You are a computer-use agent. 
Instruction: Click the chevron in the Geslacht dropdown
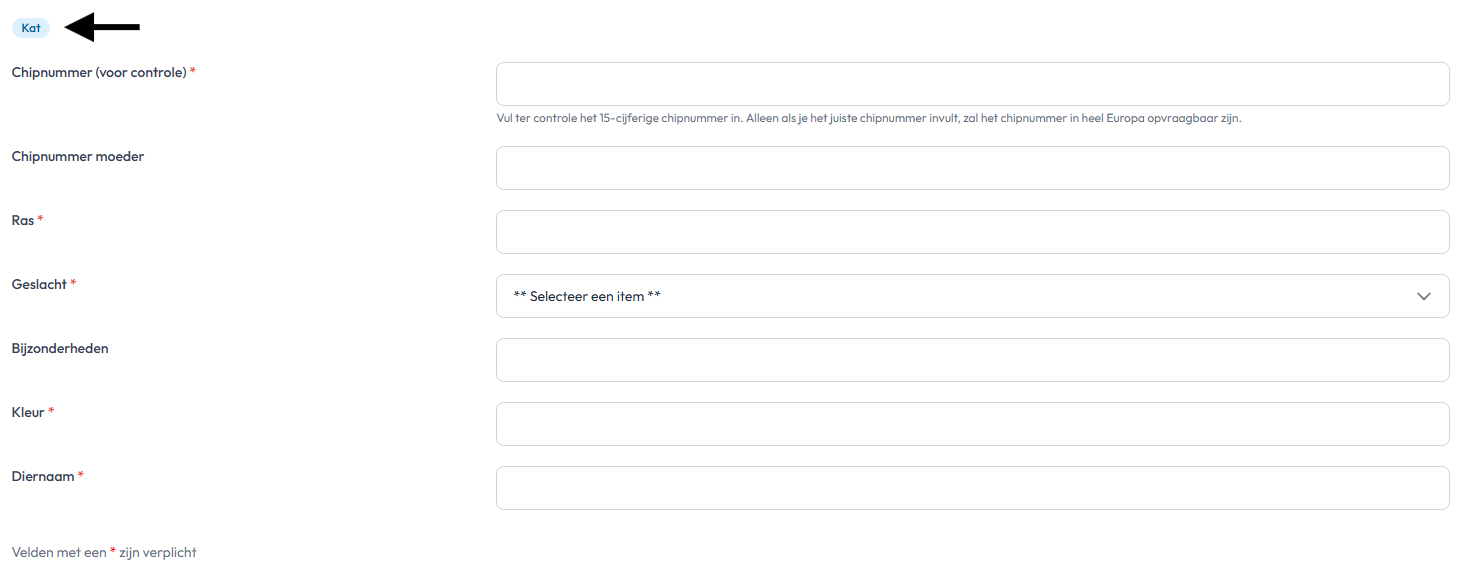point(1424,296)
